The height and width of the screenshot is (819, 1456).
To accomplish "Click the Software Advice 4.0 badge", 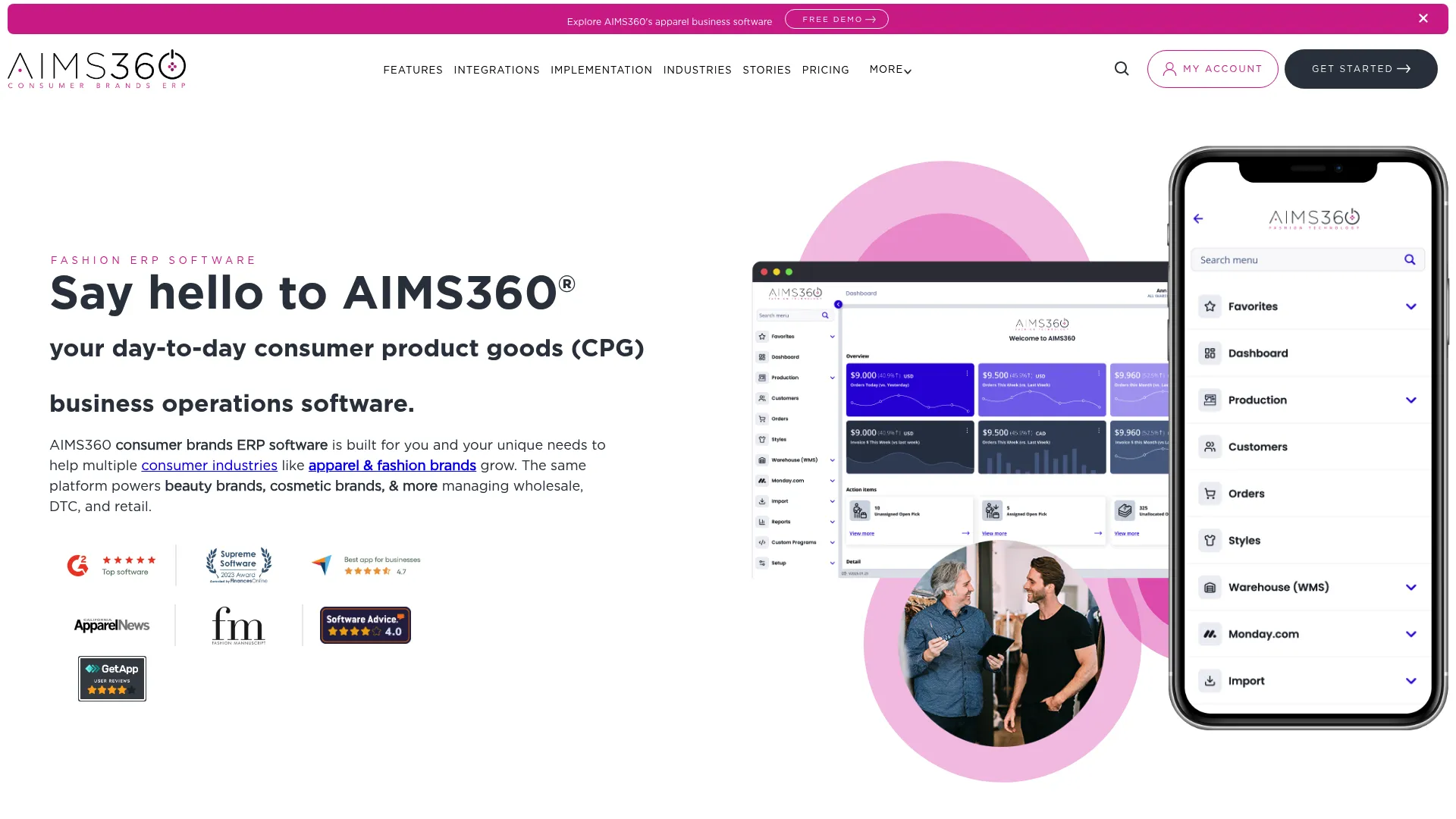I will [x=366, y=626].
